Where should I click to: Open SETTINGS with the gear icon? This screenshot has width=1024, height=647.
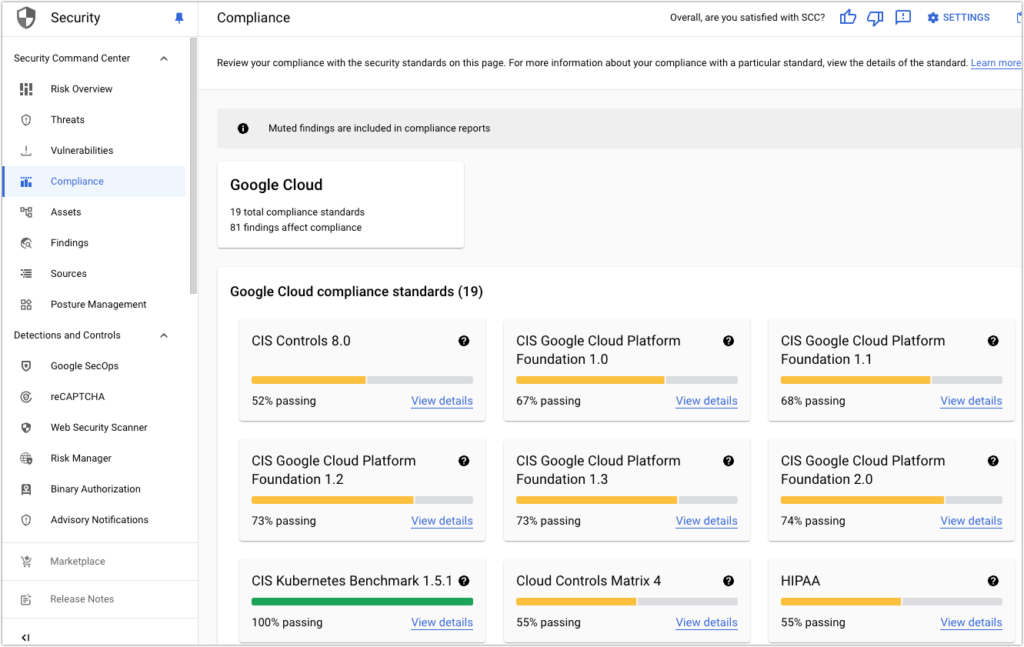(x=958, y=18)
